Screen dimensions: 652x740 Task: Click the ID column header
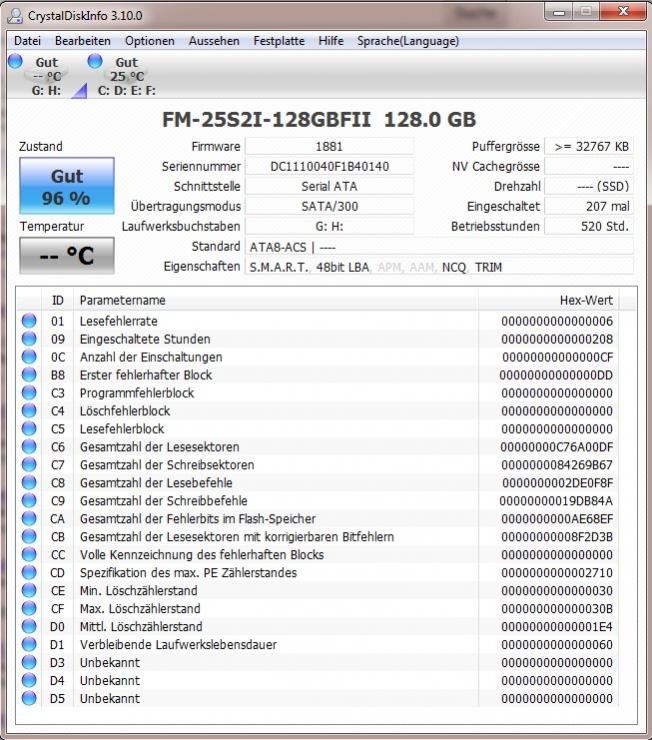tap(58, 300)
